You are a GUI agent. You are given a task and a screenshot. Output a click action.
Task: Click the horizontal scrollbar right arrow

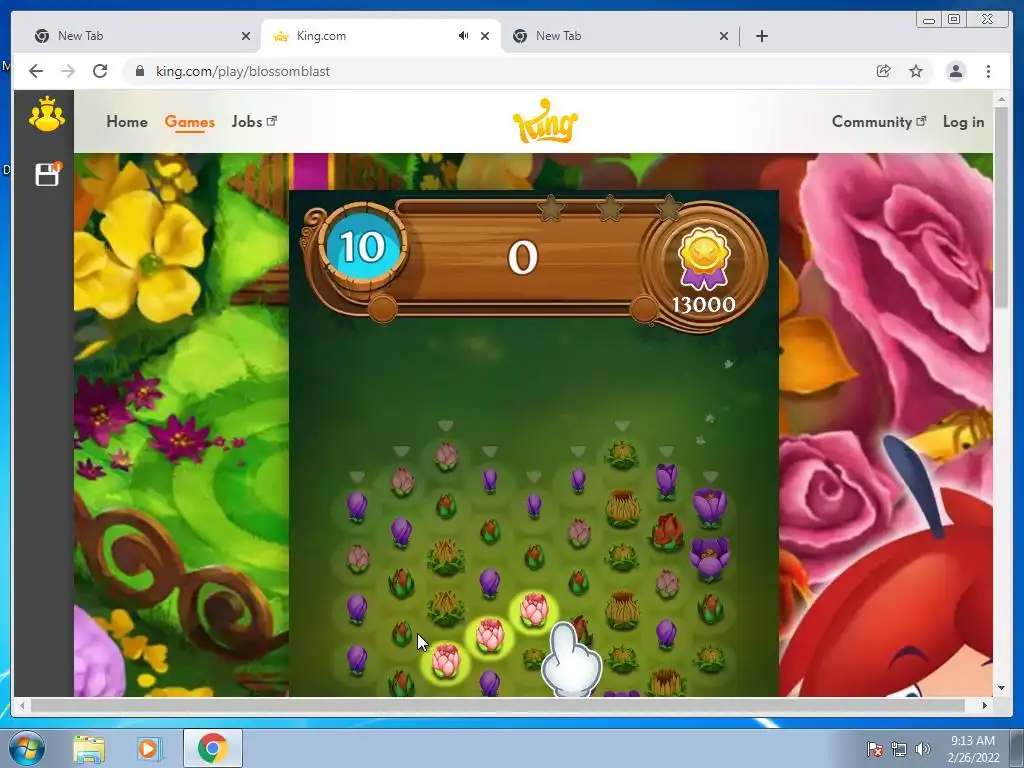click(x=984, y=705)
